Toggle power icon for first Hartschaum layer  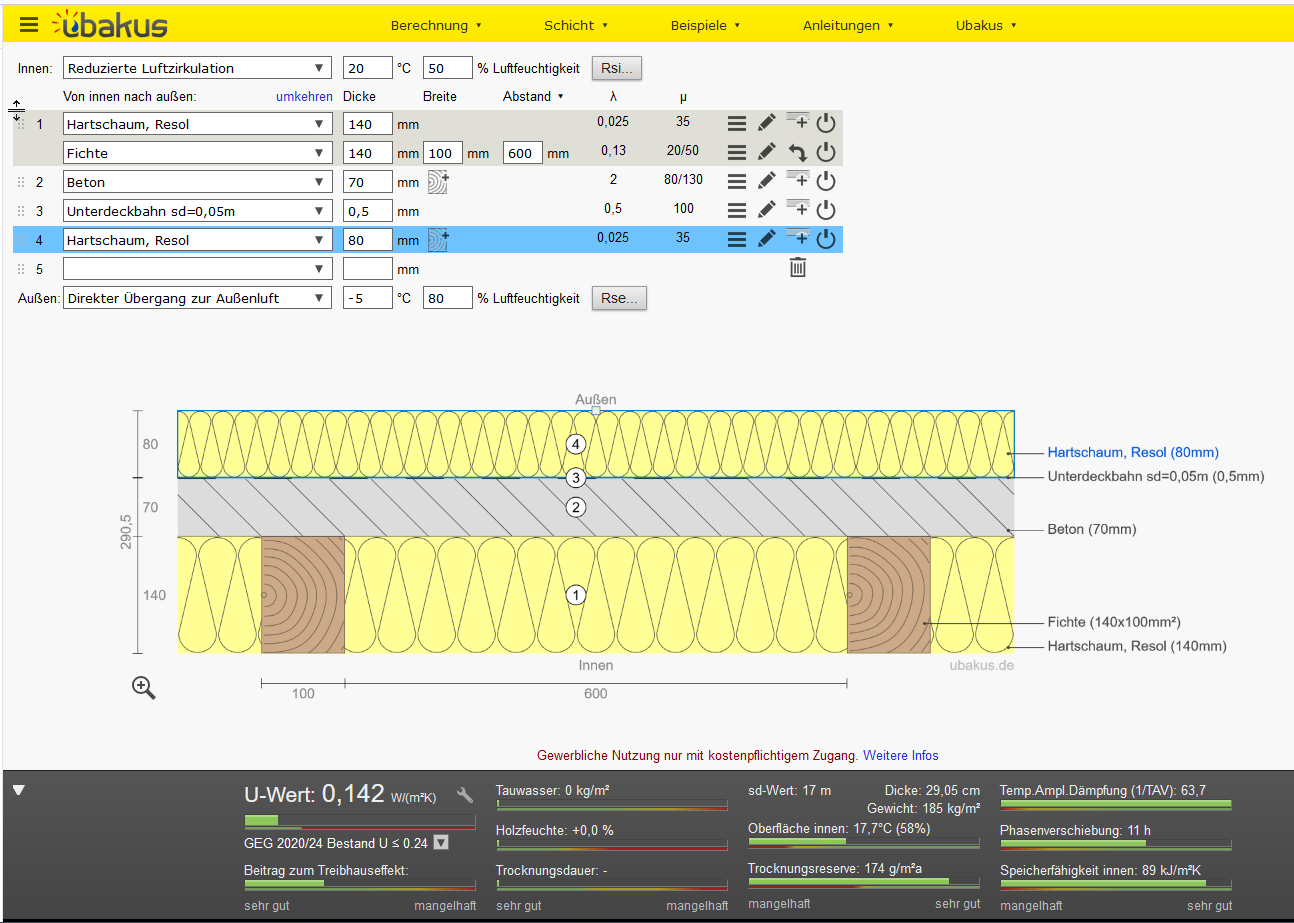point(825,124)
